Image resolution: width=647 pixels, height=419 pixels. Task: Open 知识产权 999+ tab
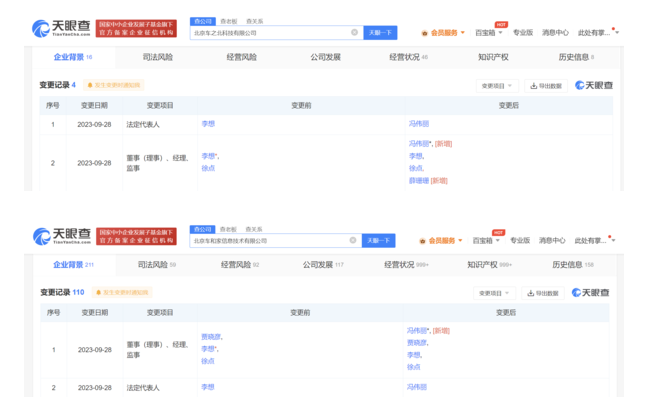click(x=489, y=265)
